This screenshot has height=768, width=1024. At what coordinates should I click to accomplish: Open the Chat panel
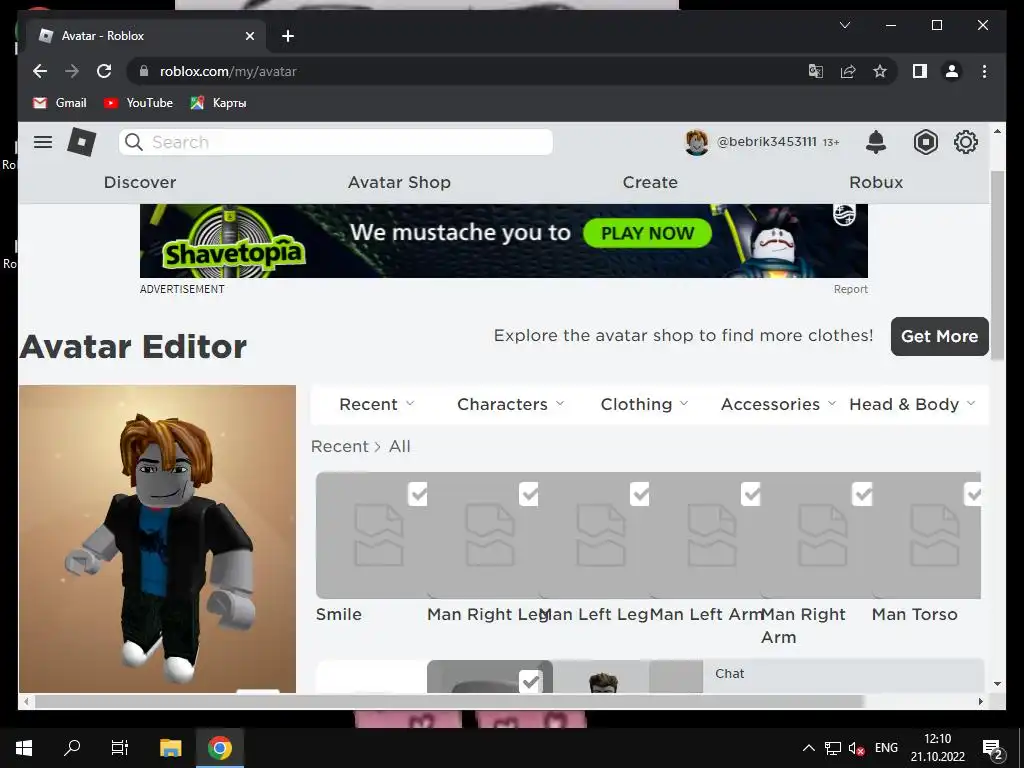tap(843, 675)
